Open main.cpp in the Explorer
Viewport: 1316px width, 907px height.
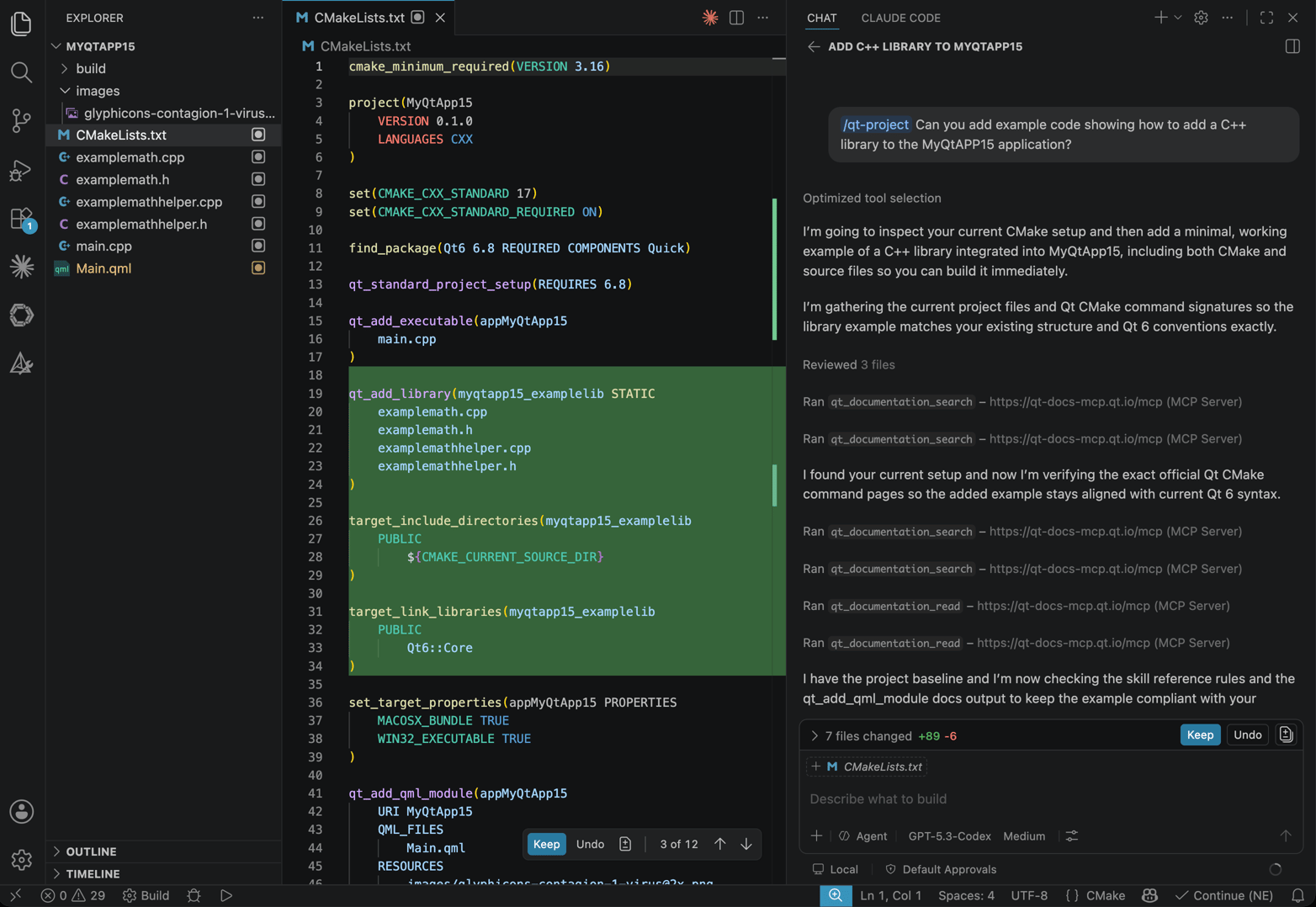click(x=163, y=247)
